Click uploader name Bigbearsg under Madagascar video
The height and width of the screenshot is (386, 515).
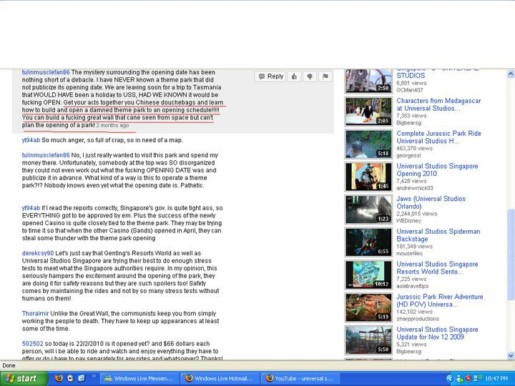(409, 123)
